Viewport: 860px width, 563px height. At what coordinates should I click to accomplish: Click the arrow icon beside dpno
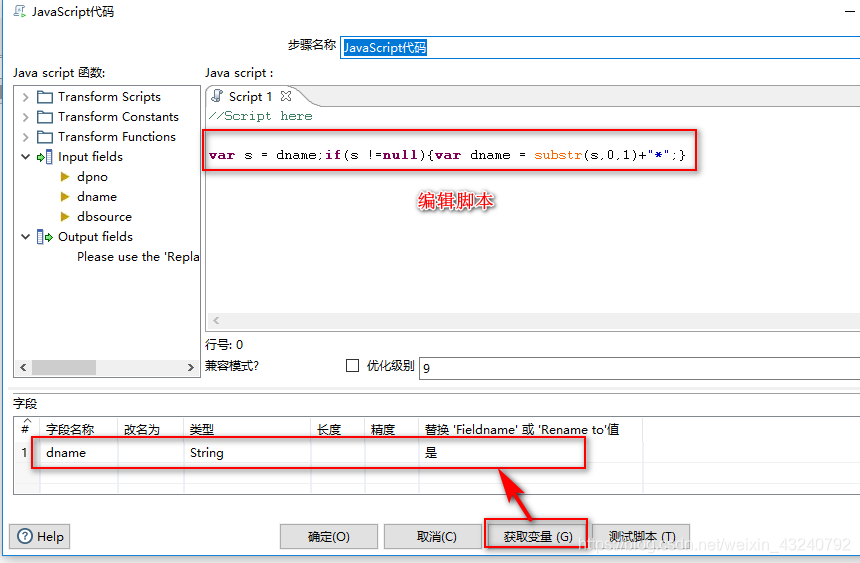pos(65,177)
